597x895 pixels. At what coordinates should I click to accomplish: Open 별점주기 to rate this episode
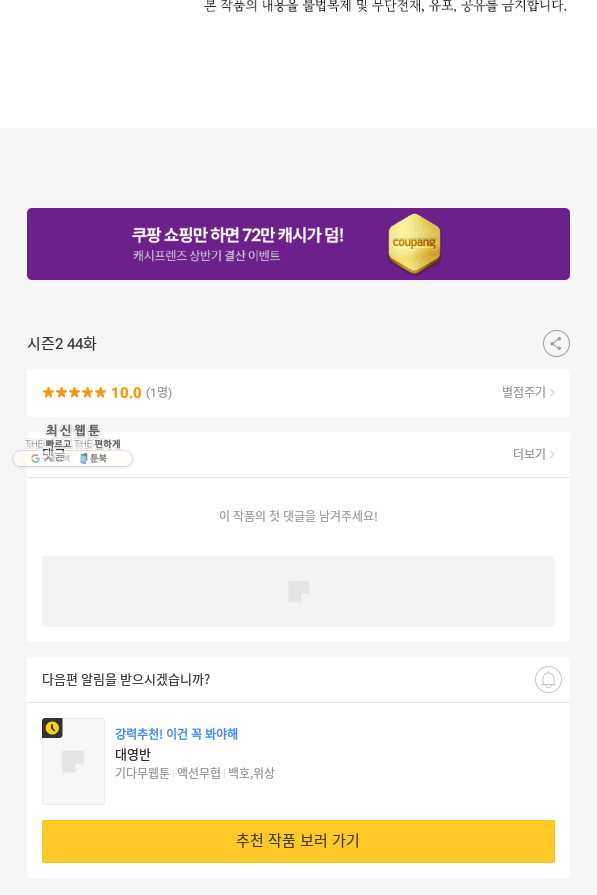(x=524, y=392)
